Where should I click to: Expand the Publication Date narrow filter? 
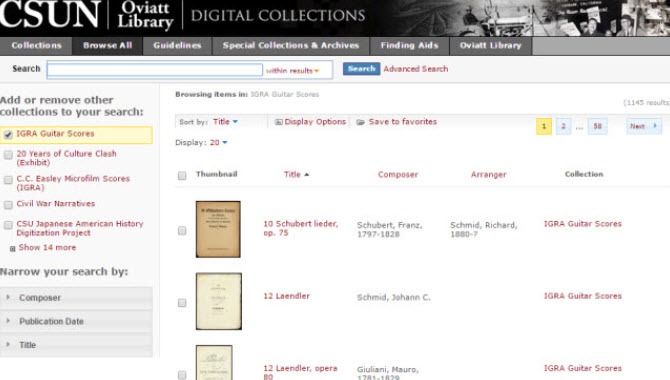coord(76,321)
